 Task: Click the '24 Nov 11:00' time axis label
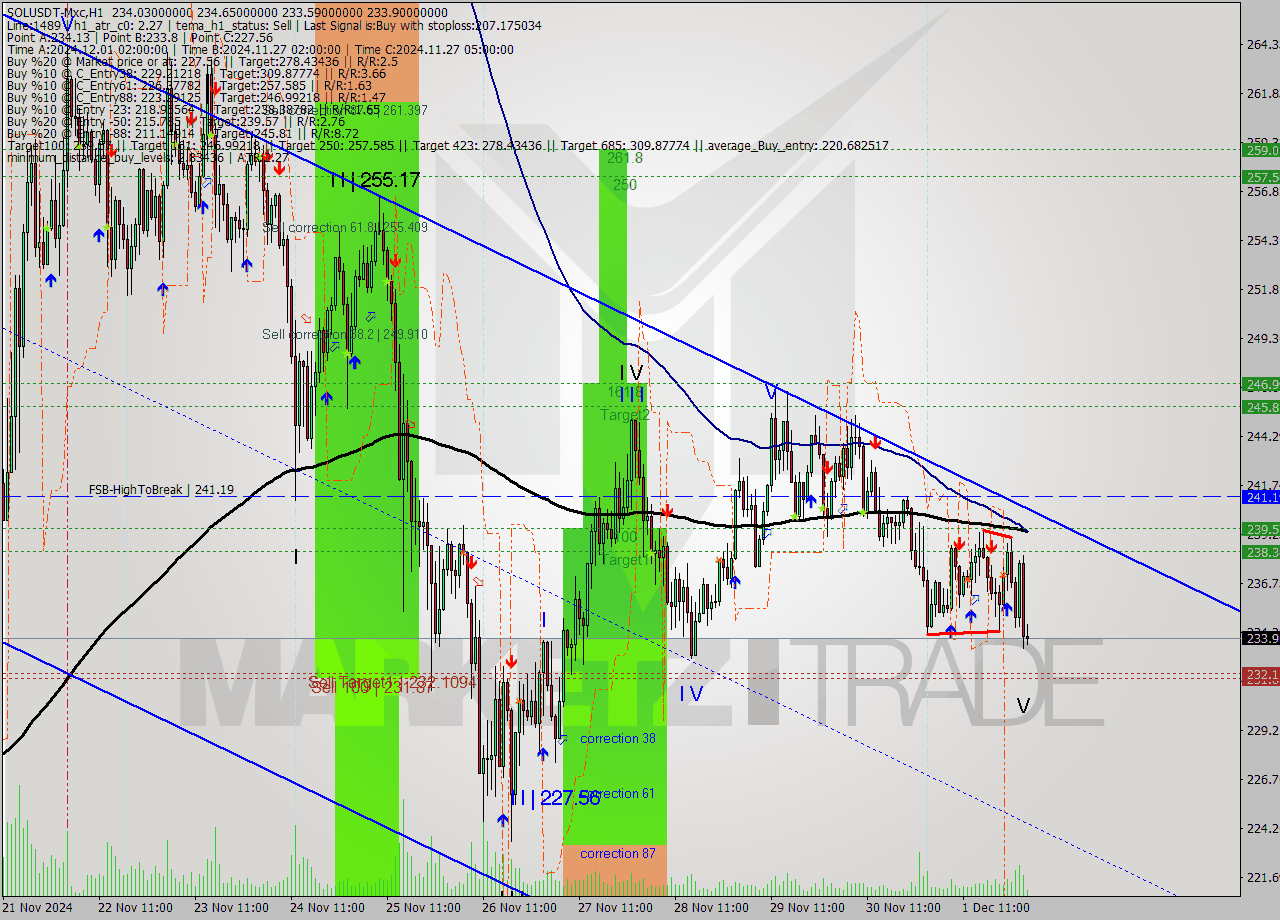(326, 908)
